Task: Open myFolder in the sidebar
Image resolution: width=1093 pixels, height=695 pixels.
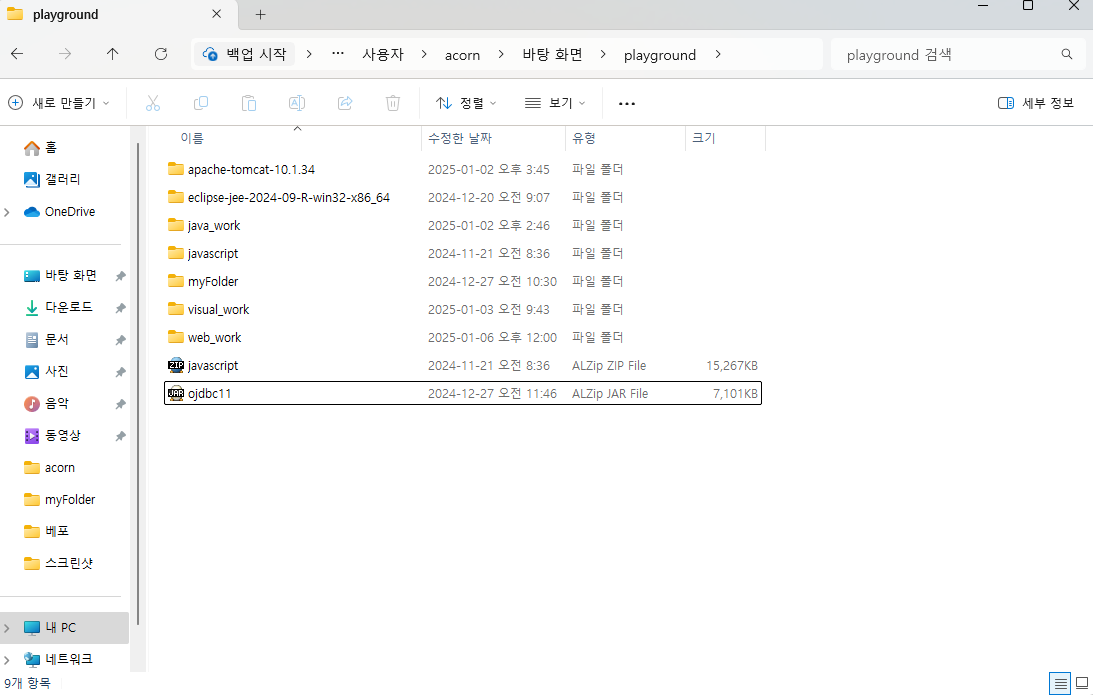Action: click(x=59, y=500)
